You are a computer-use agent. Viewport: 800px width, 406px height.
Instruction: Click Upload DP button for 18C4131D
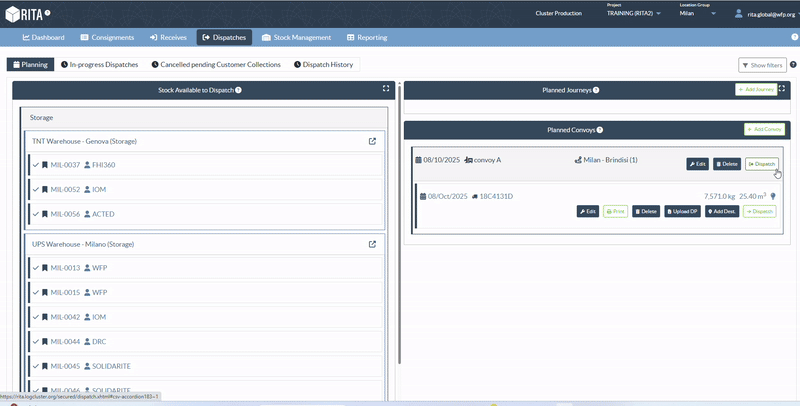pyautogui.click(x=681, y=211)
